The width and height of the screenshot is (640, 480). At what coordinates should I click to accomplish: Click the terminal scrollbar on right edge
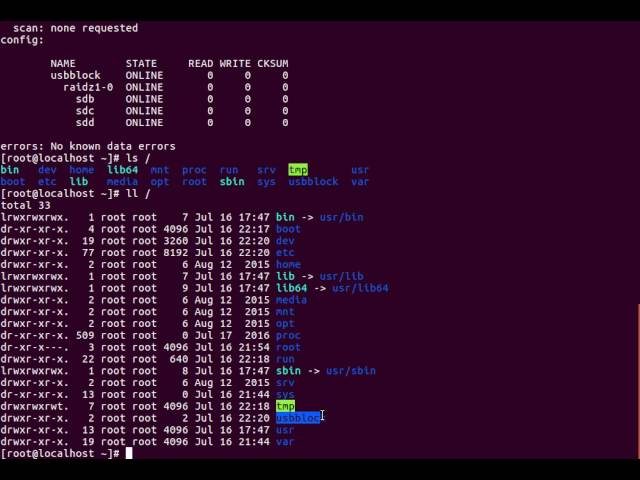point(638,381)
